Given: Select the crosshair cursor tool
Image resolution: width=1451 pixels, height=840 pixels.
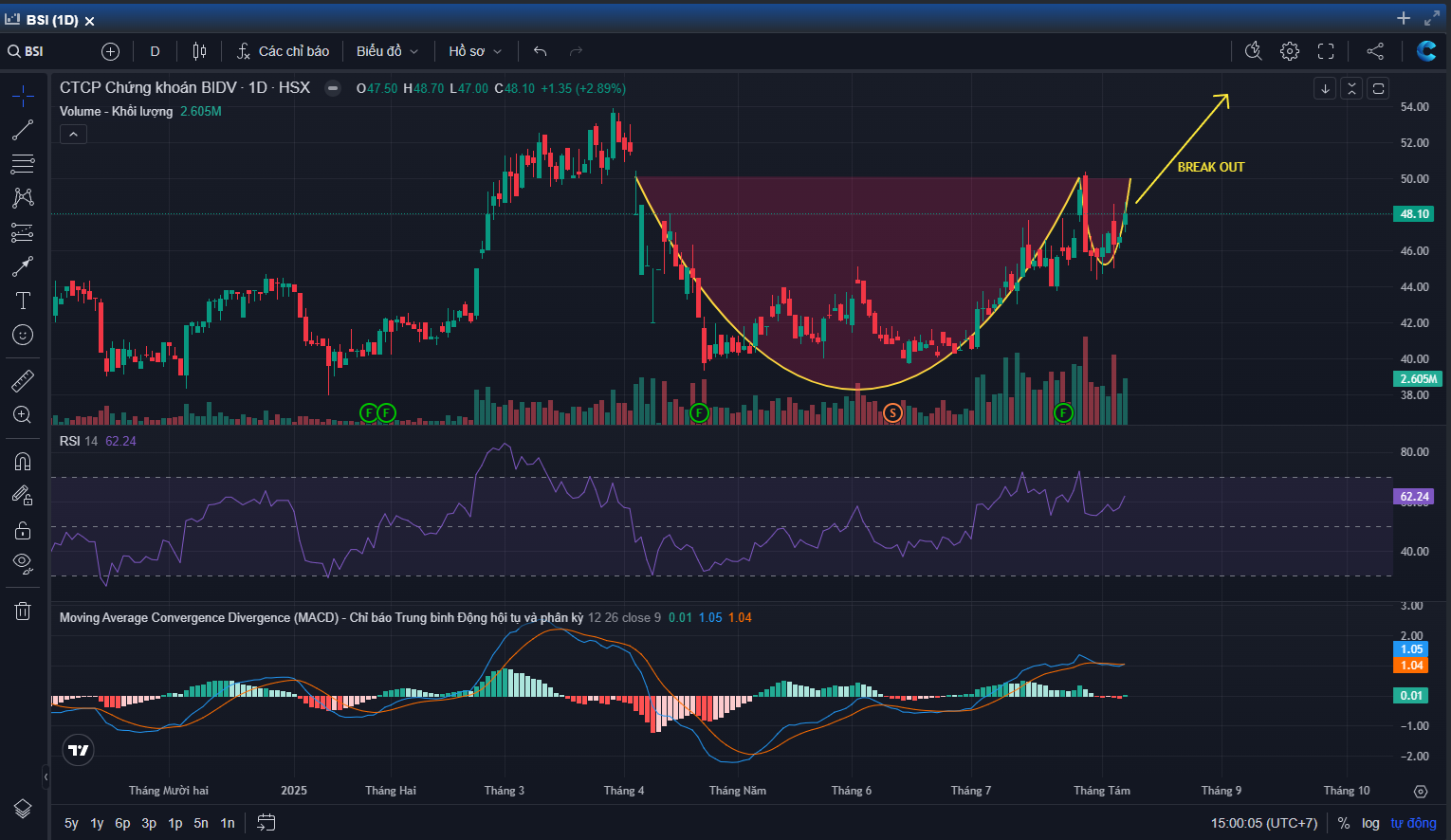Looking at the screenshot, I should tap(23, 95).
